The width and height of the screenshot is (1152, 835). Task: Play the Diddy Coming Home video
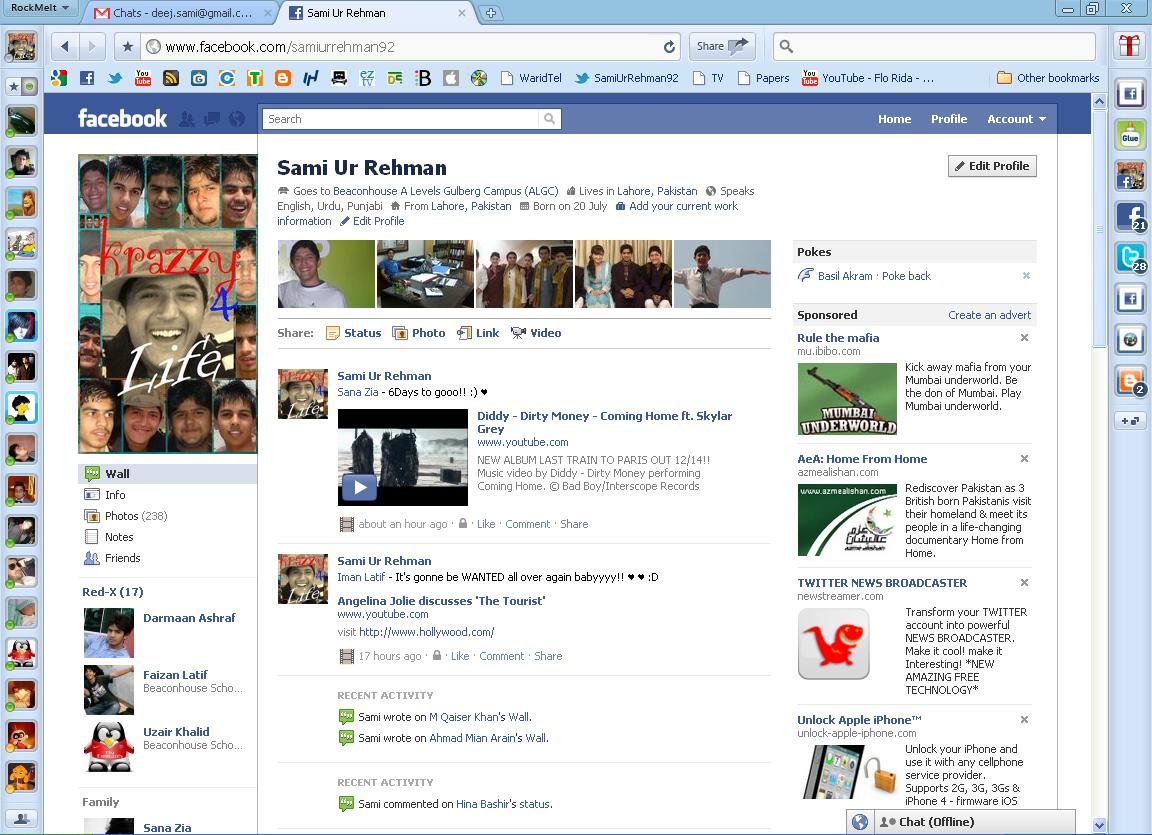click(x=358, y=487)
